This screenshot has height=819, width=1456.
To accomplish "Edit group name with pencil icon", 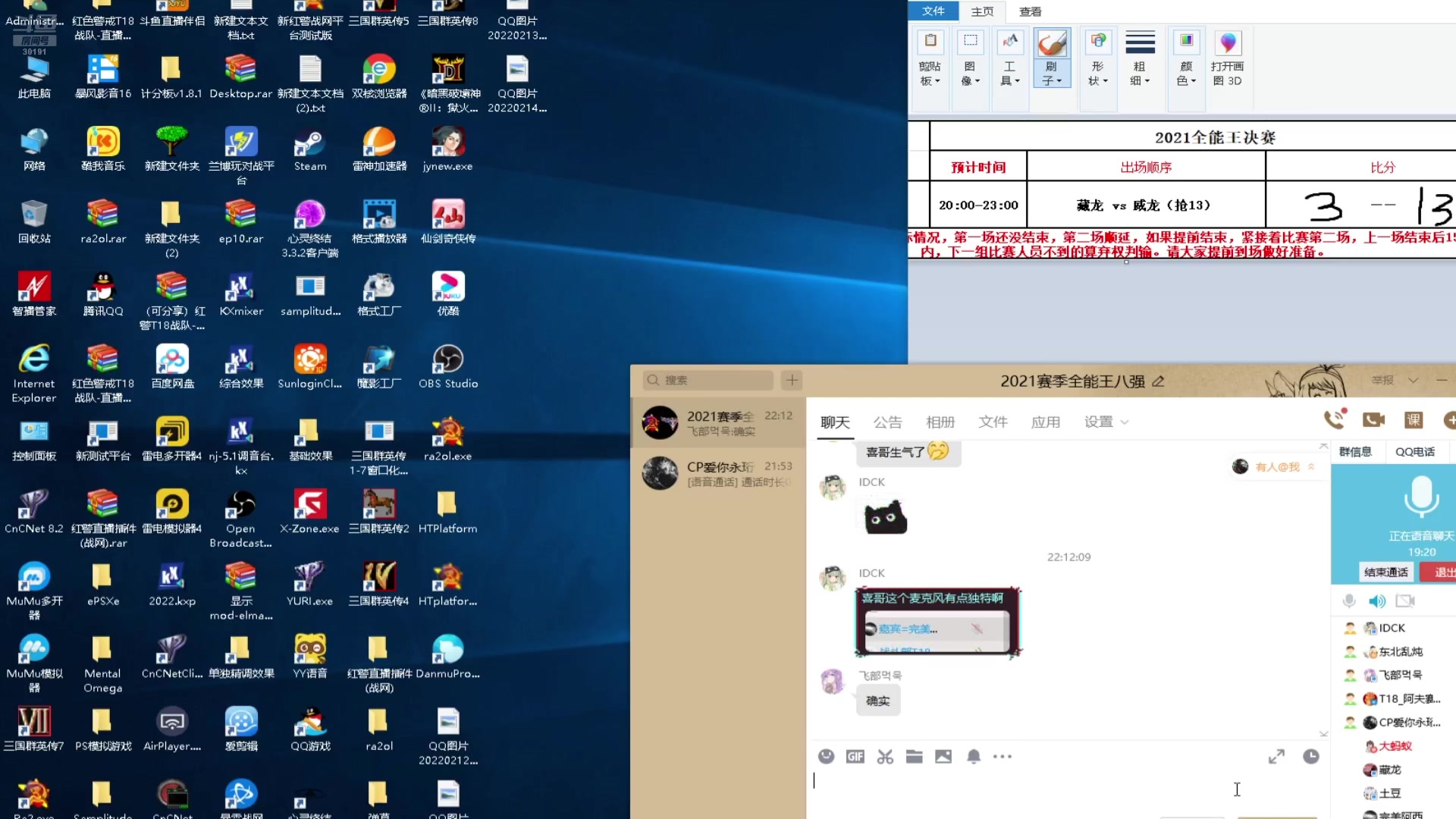I will coord(1158,381).
